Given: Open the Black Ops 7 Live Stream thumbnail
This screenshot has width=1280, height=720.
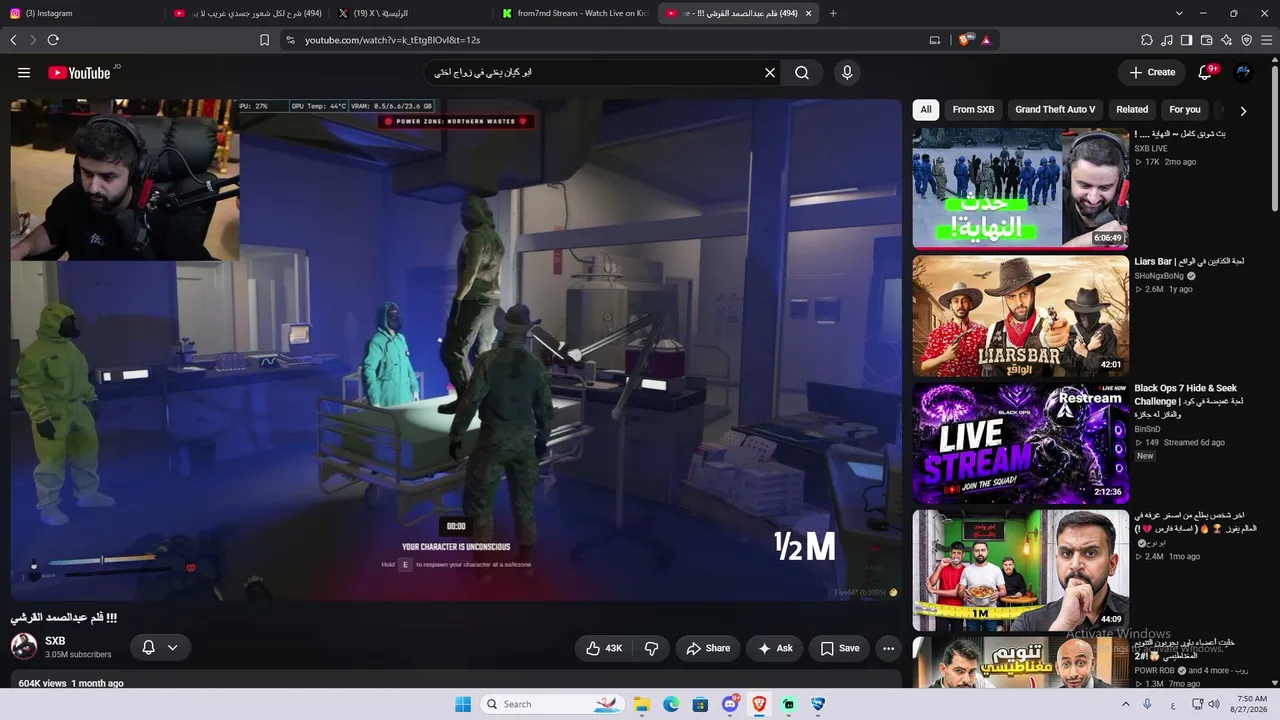Looking at the screenshot, I should coord(1020,443).
